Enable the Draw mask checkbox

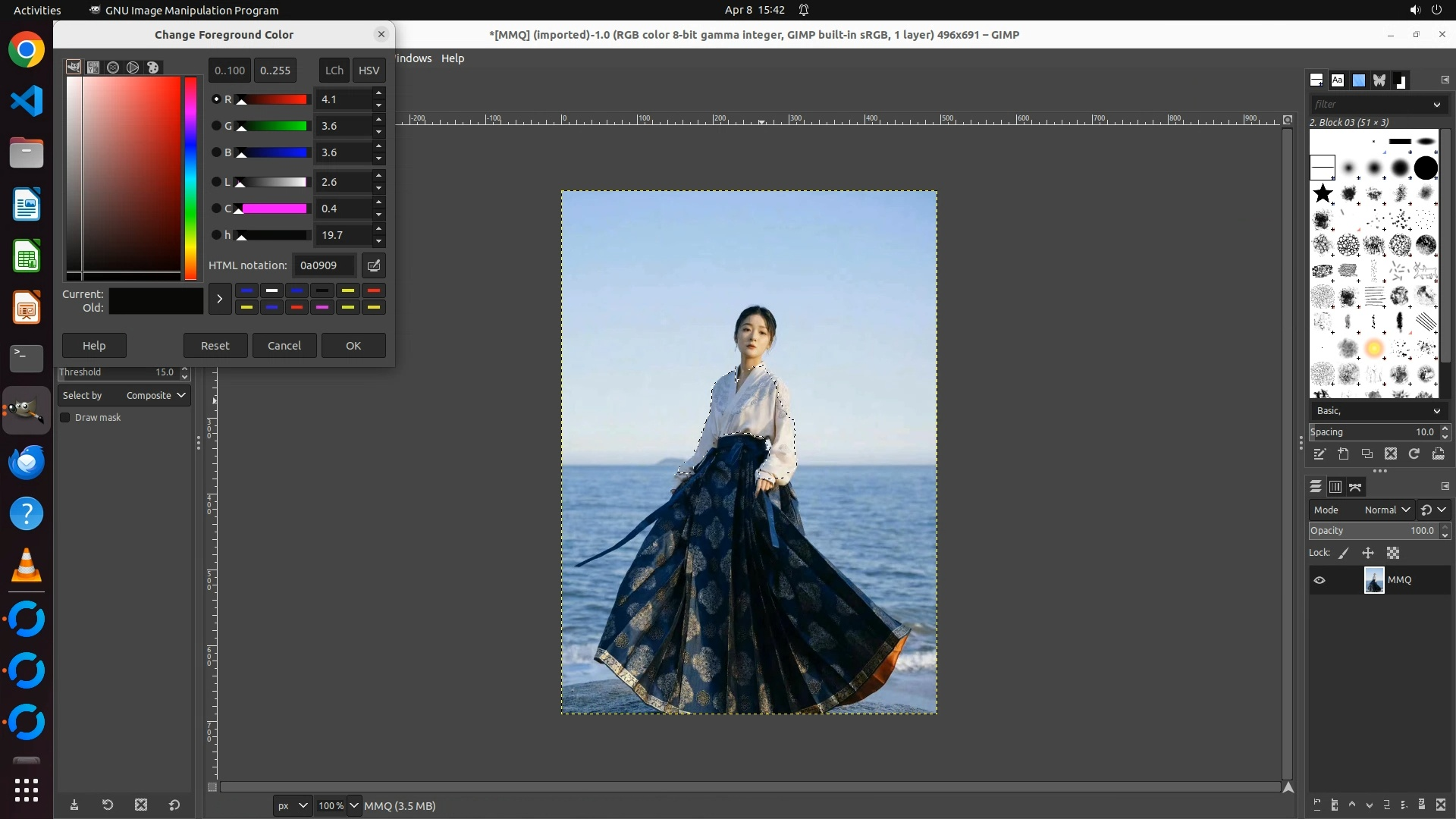(x=65, y=418)
